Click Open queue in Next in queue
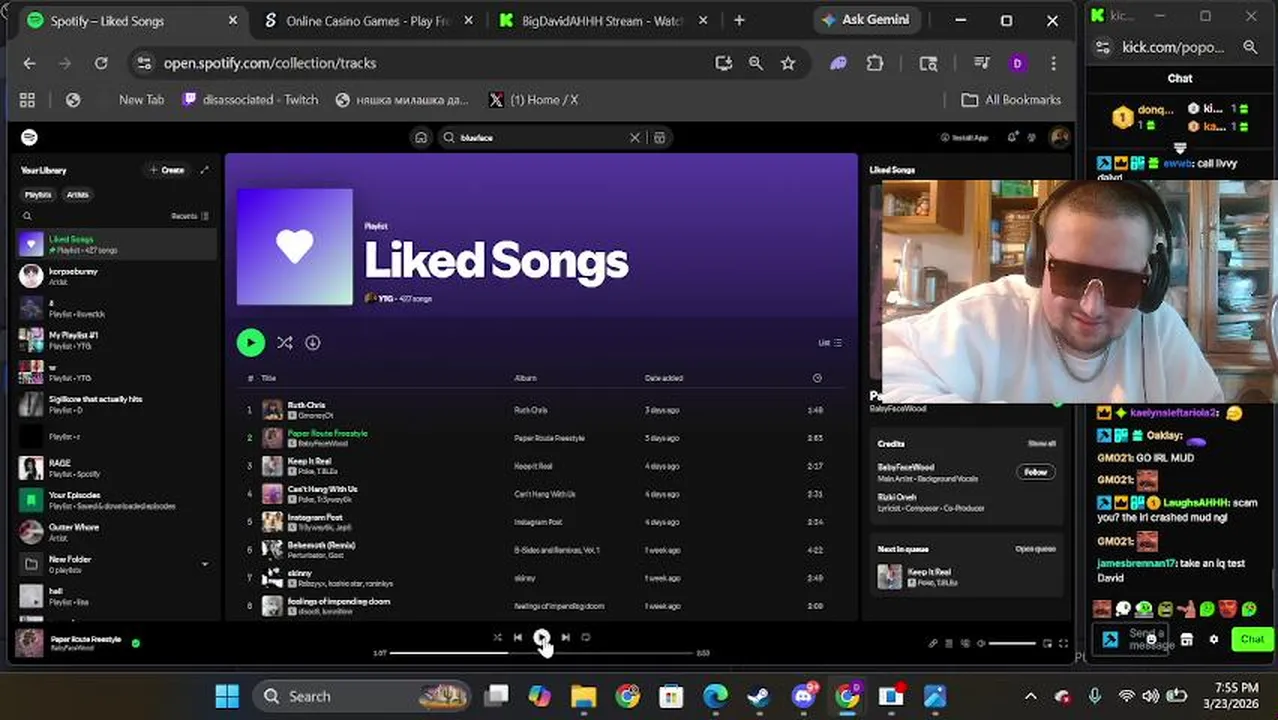Image resolution: width=1278 pixels, height=720 pixels. coord(1035,549)
